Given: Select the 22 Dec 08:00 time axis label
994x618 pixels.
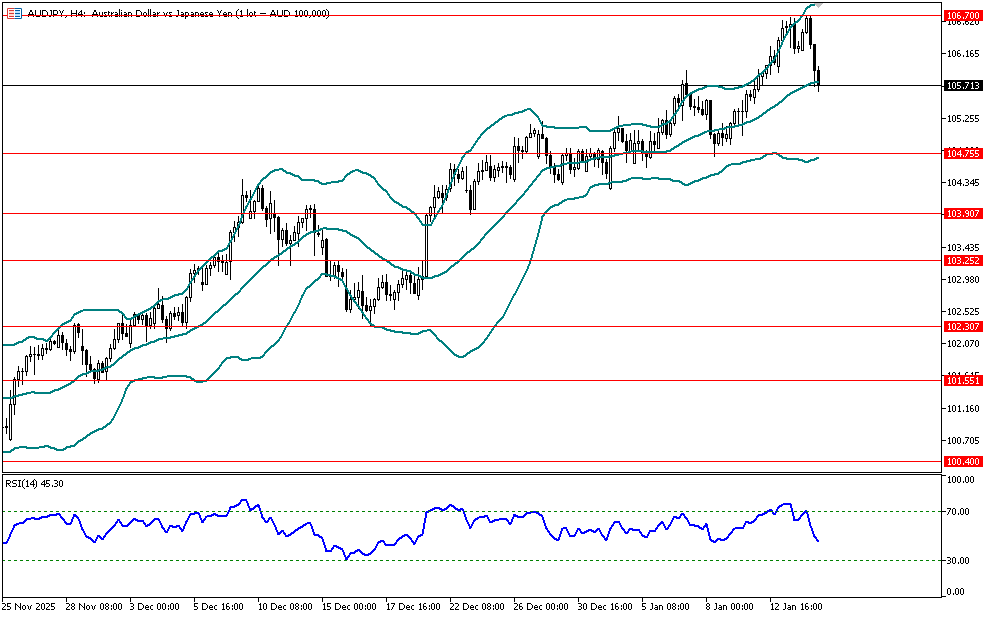Looking at the screenshot, I should (x=479, y=606).
